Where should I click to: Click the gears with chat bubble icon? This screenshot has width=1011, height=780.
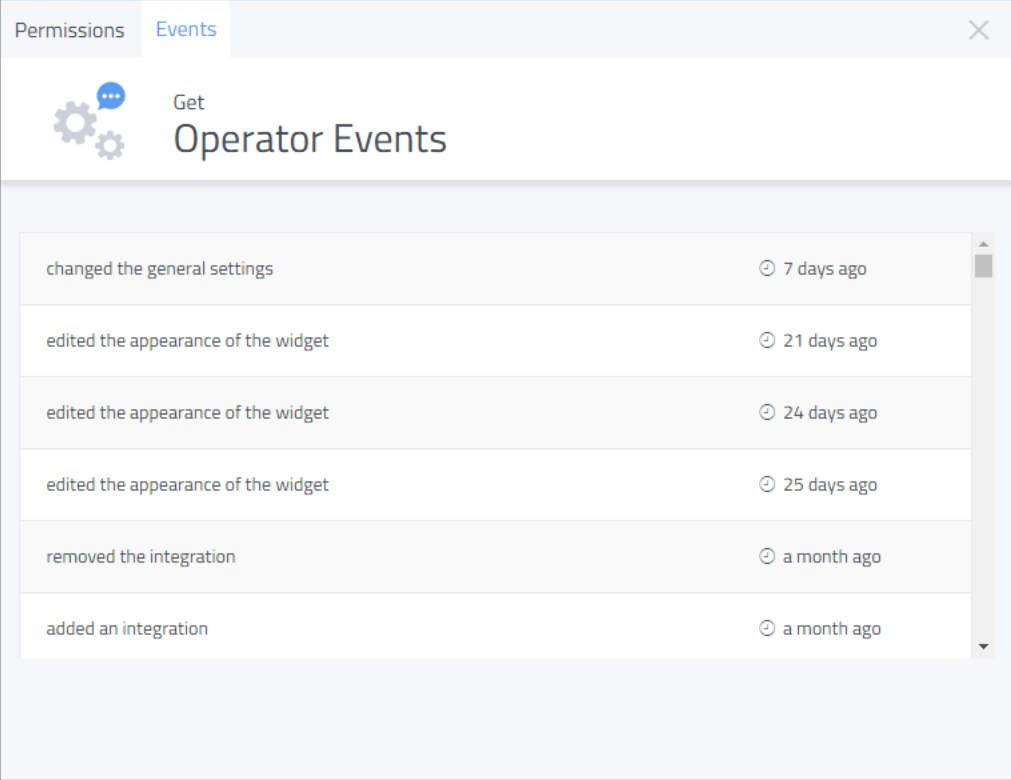point(89,122)
